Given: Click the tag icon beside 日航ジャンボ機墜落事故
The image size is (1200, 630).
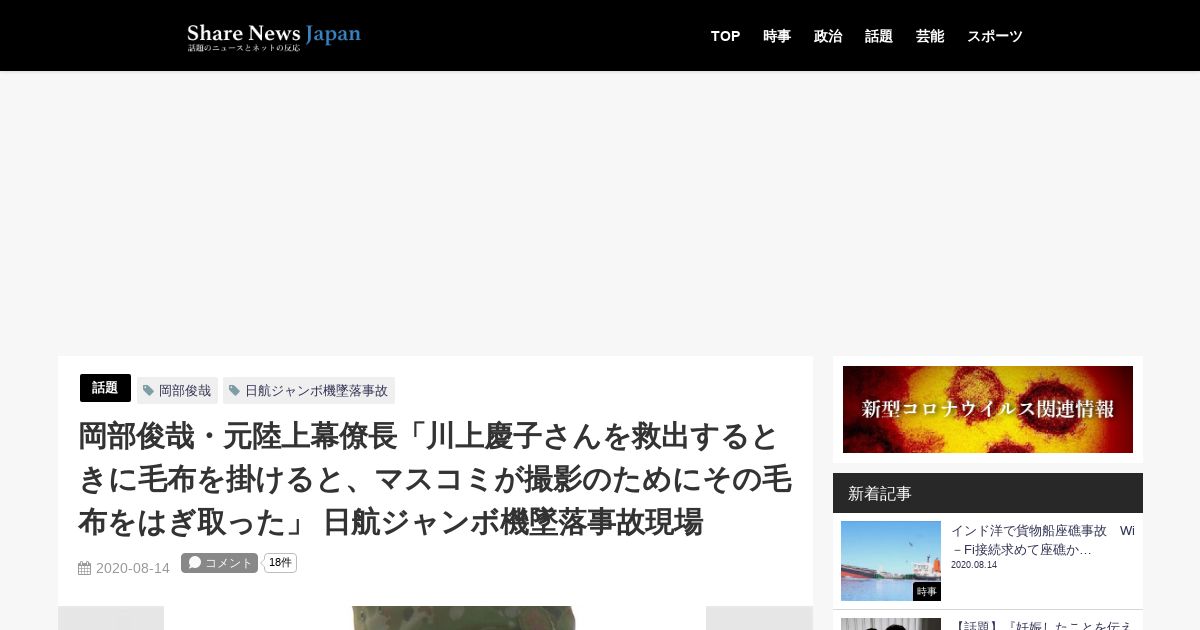Looking at the screenshot, I should tap(234, 390).
